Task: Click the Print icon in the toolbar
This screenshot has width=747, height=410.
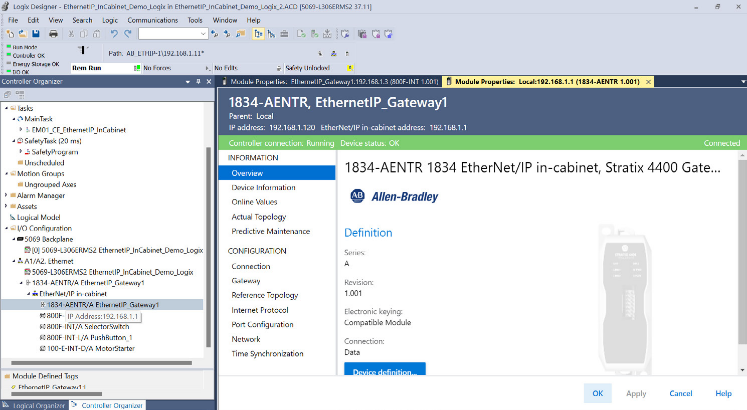Action: 53,34
